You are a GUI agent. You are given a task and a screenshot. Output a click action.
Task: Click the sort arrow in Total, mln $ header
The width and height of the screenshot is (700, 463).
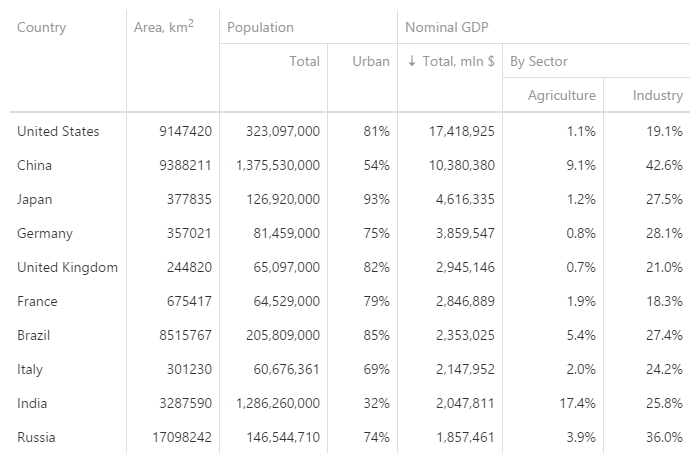pos(412,62)
